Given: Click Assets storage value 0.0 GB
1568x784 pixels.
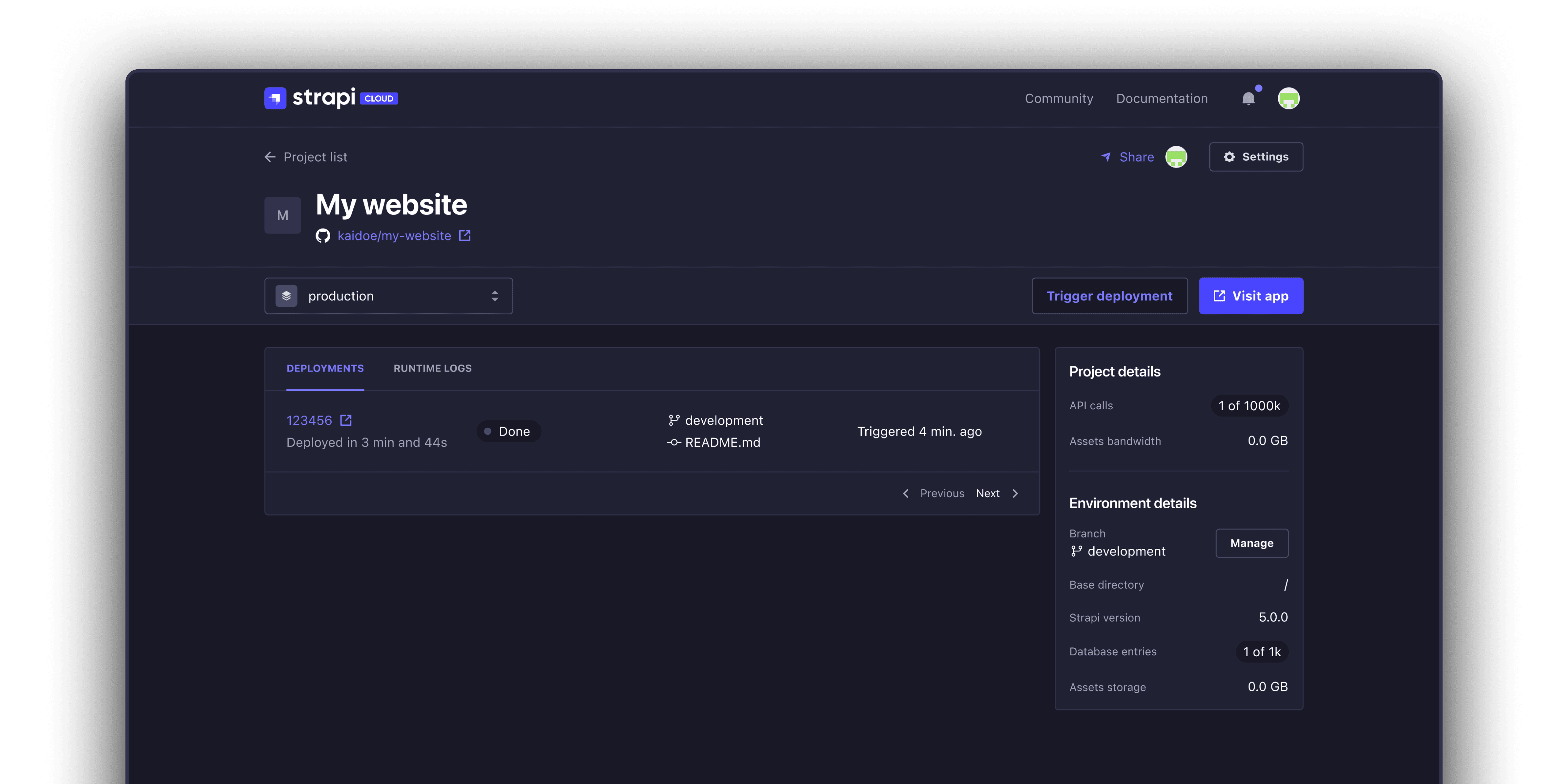Looking at the screenshot, I should point(1268,687).
